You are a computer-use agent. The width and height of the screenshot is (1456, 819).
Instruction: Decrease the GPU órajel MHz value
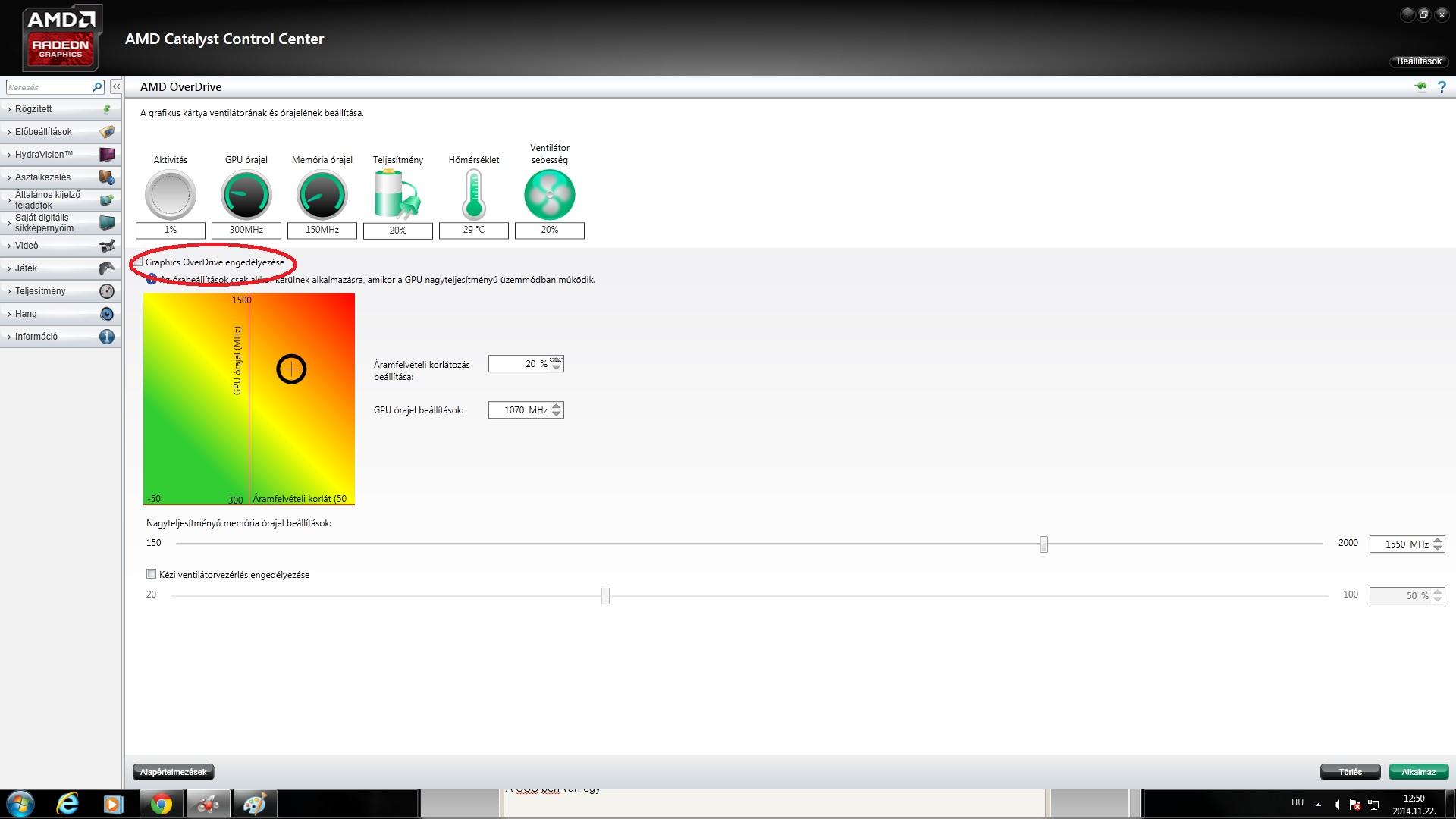557,414
